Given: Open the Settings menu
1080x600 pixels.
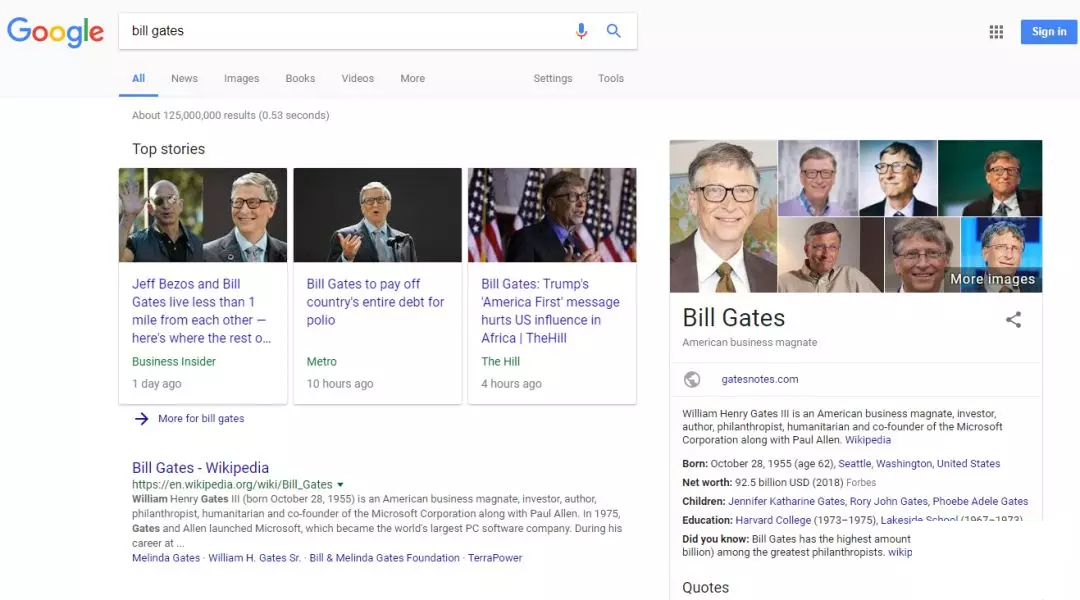Looking at the screenshot, I should pyautogui.click(x=552, y=79).
